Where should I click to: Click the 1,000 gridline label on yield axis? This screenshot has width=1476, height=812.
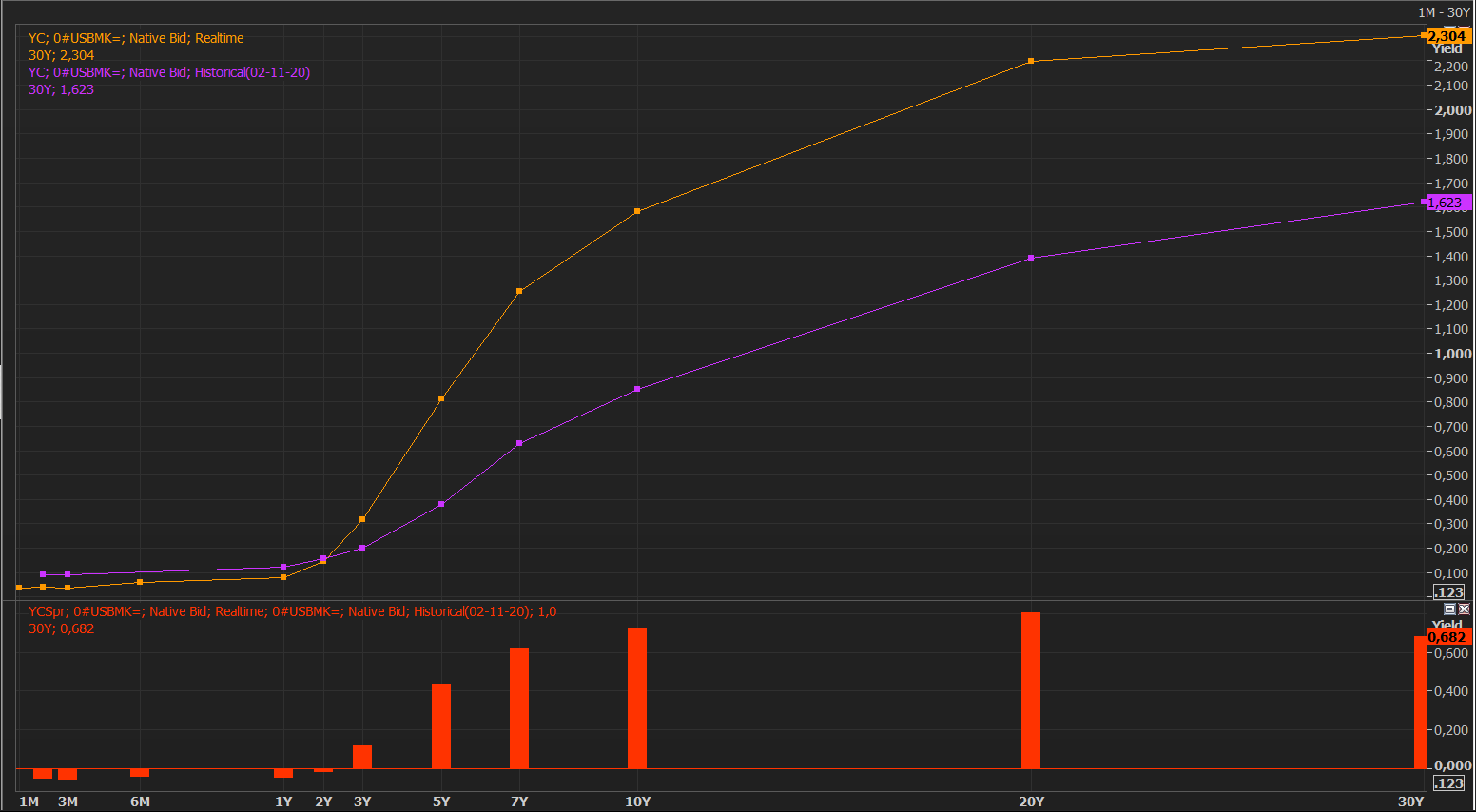tap(1453, 354)
